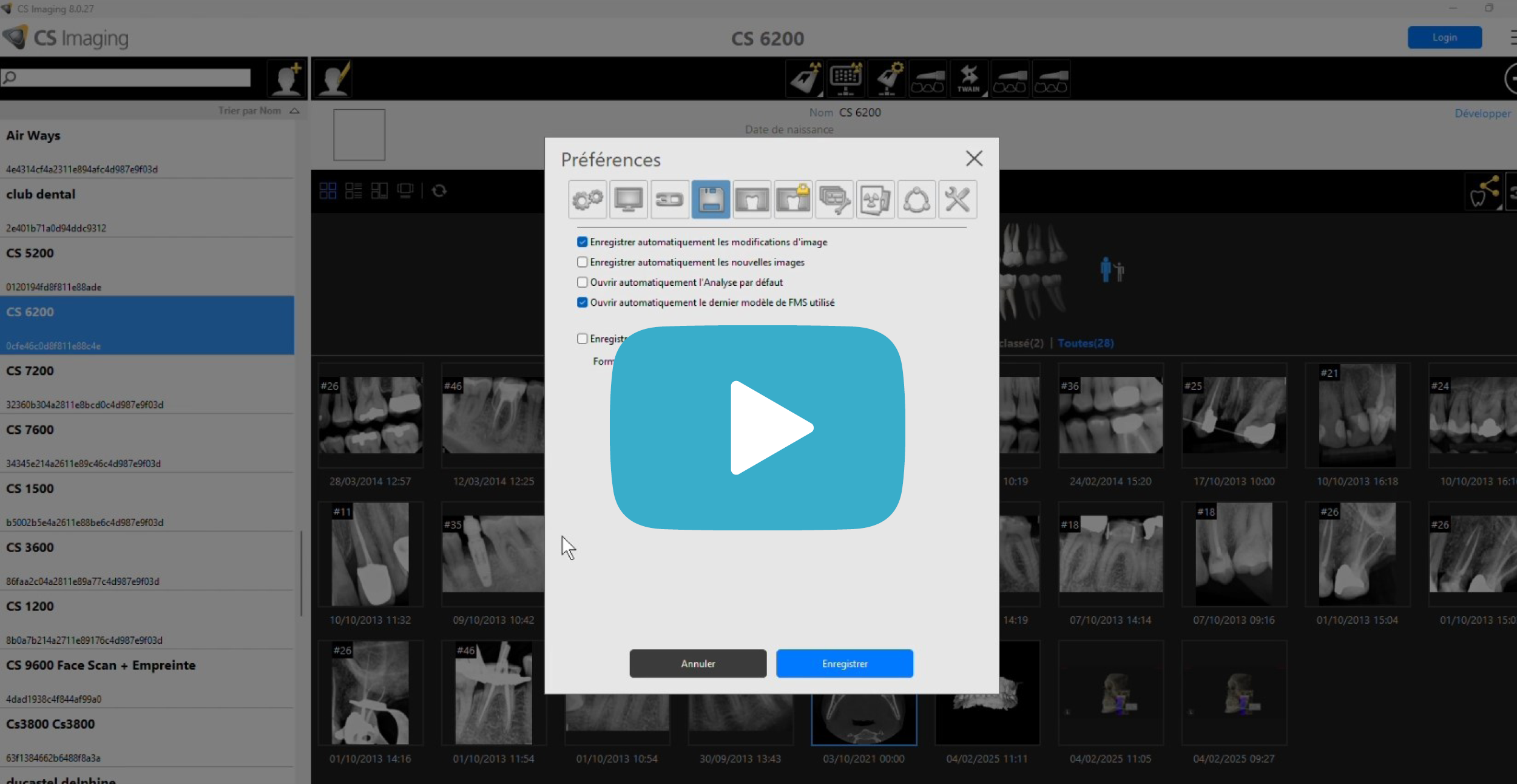This screenshot has width=1517, height=784.
Task: Select patient CS 7600
Action: click(147, 444)
